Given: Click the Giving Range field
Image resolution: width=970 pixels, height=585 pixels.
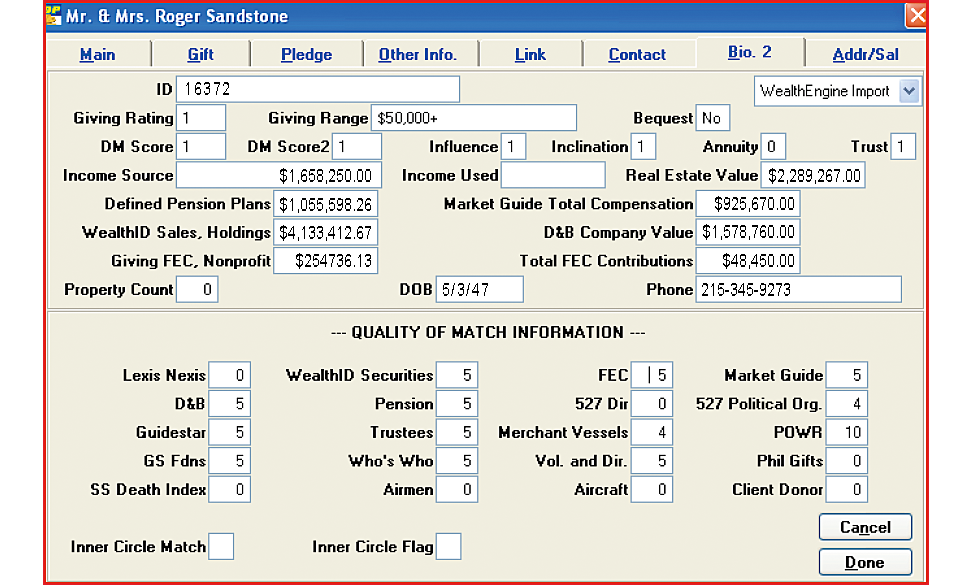Looking at the screenshot, I should coord(474,117).
